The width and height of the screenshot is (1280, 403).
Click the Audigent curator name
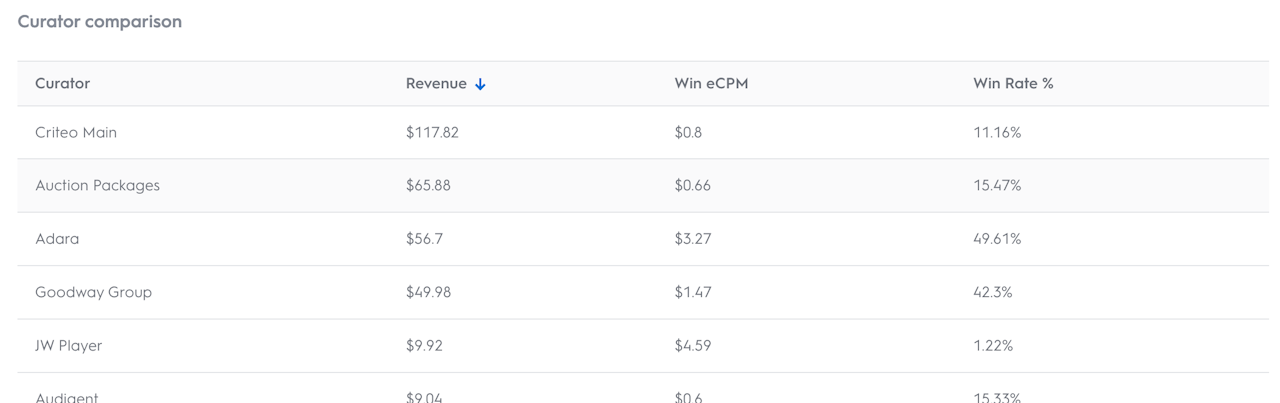click(x=66, y=397)
